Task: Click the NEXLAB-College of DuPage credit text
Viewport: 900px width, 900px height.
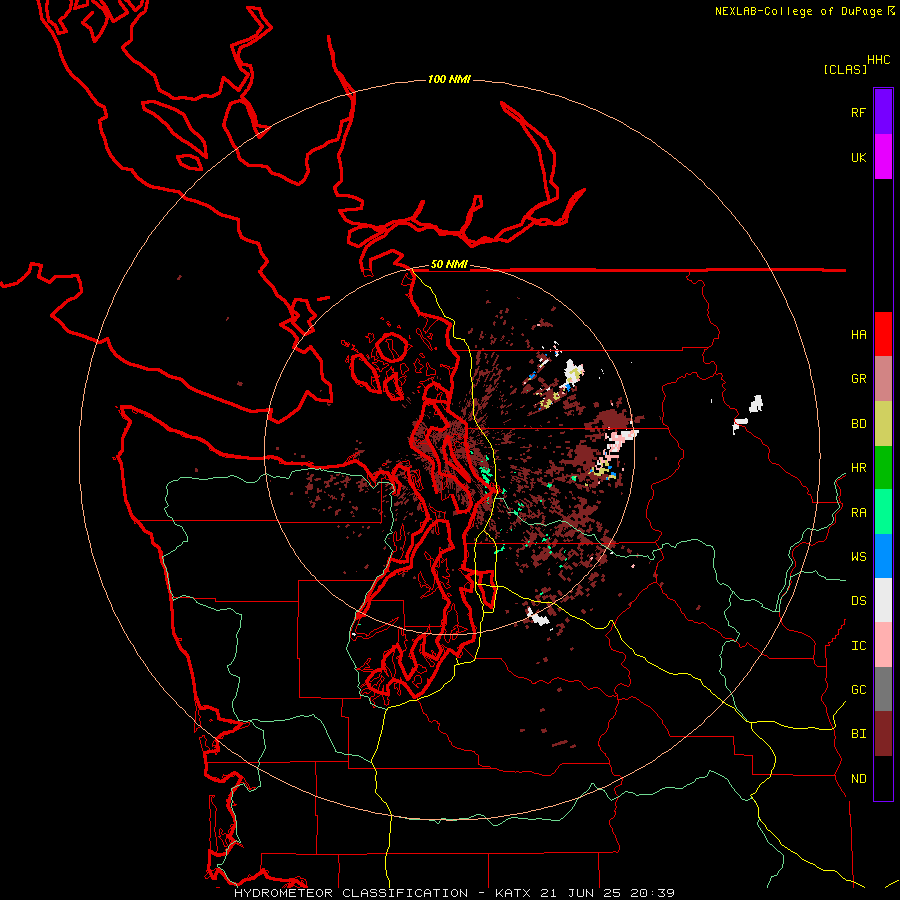Action: pos(800,11)
